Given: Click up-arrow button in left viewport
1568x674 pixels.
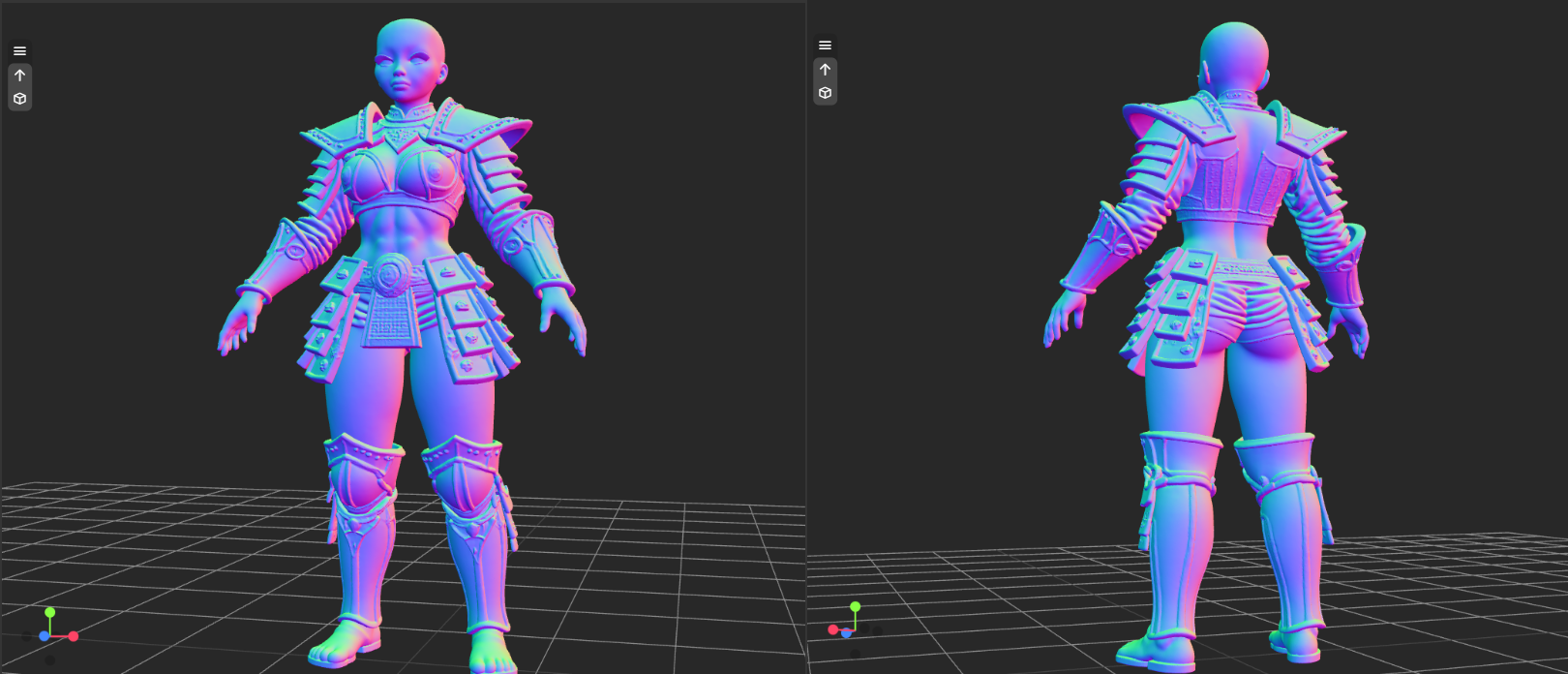Looking at the screenshot, I should point(19,76).
